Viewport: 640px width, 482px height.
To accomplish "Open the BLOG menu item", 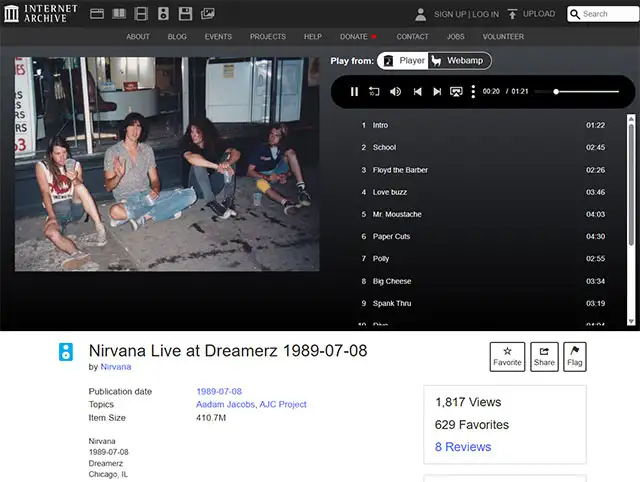I will [177, 37].
